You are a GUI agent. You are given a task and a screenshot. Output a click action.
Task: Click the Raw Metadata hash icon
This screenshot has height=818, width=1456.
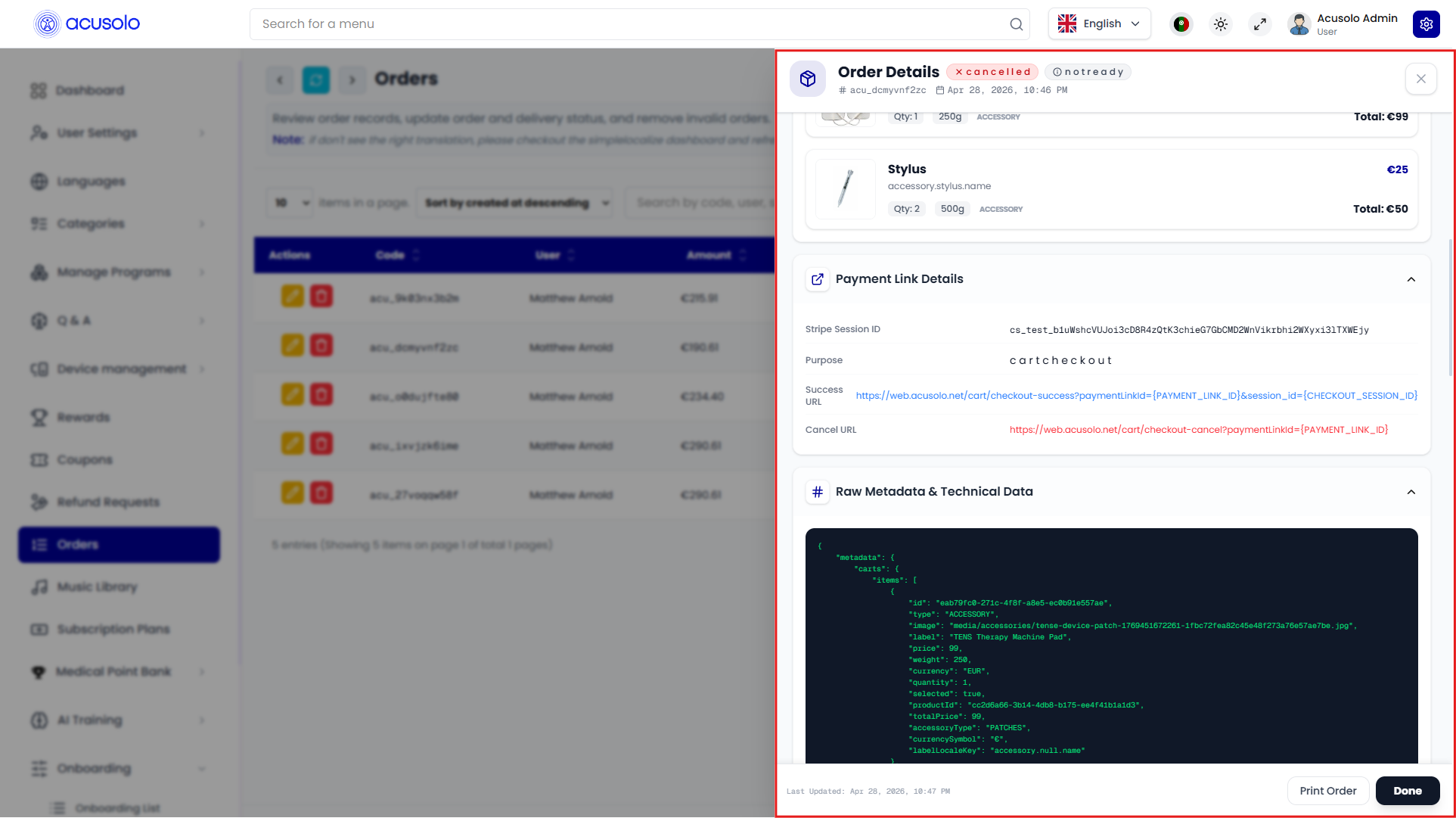tap(817, 492)
